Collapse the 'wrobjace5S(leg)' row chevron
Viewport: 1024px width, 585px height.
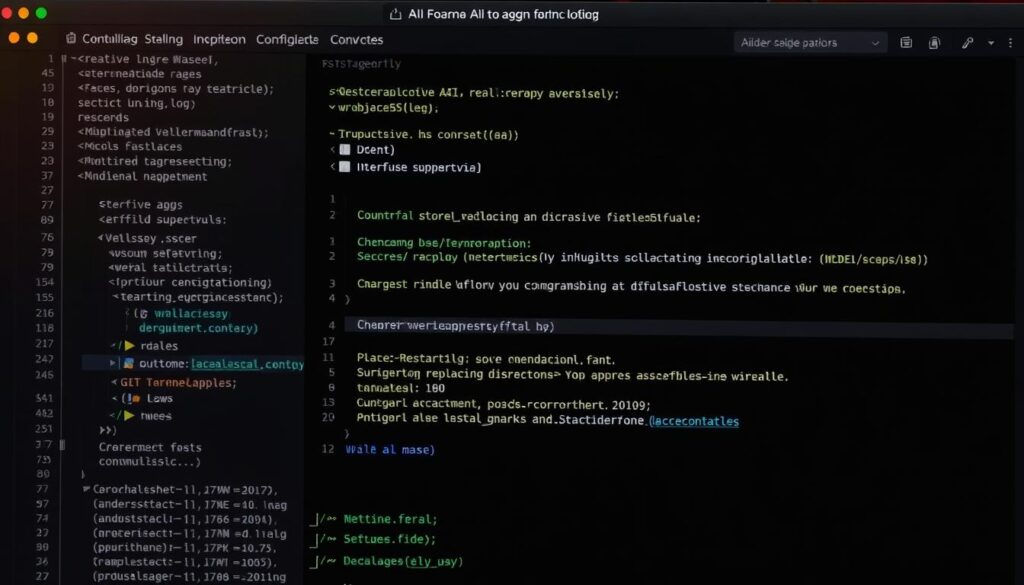tap(332, 108)
